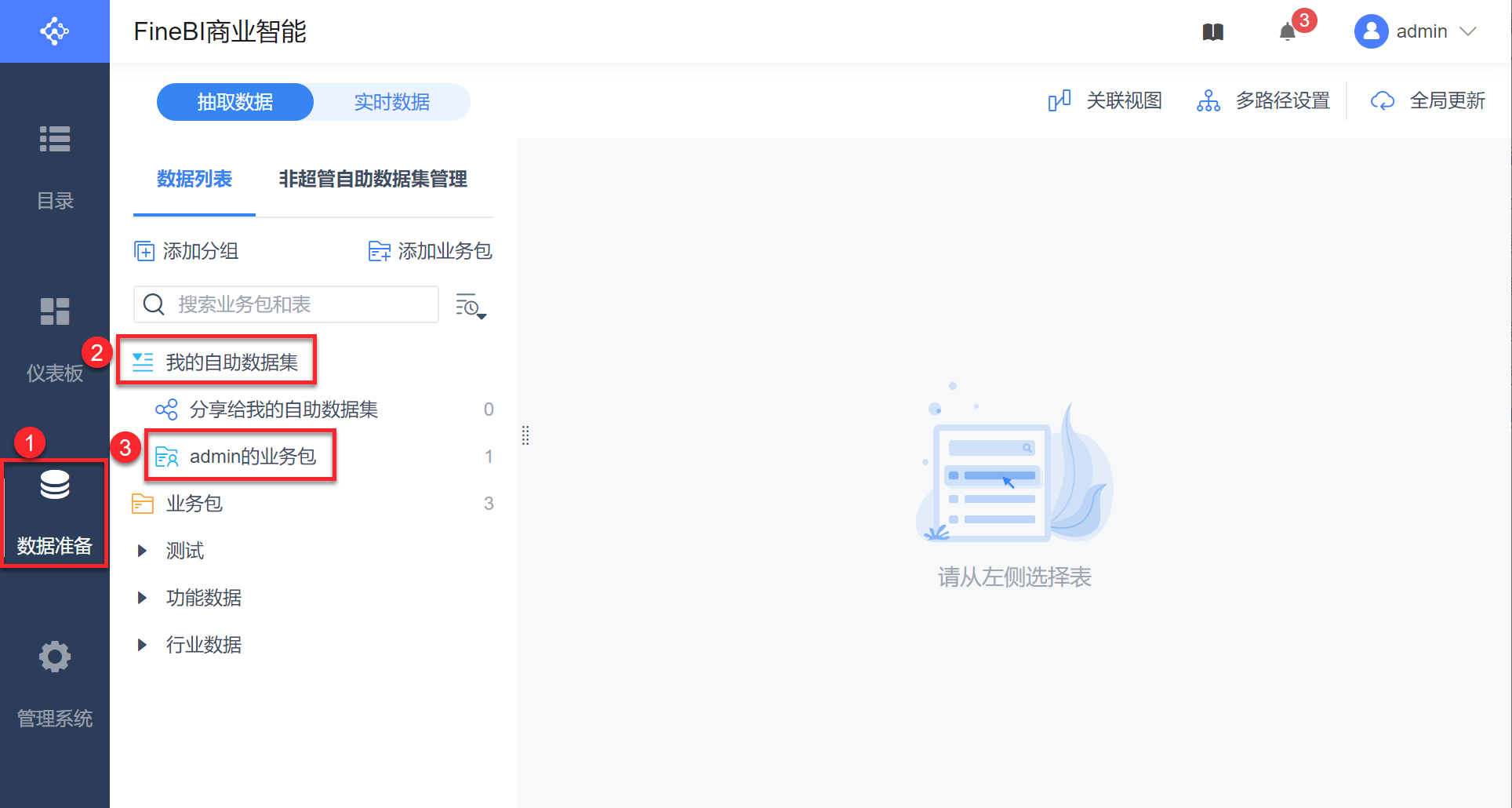The width and height of the screenshot is (1512, 808).
Task: Open 多路径设置 settings
Action: pyautogui.click(x=1263, y=100)
